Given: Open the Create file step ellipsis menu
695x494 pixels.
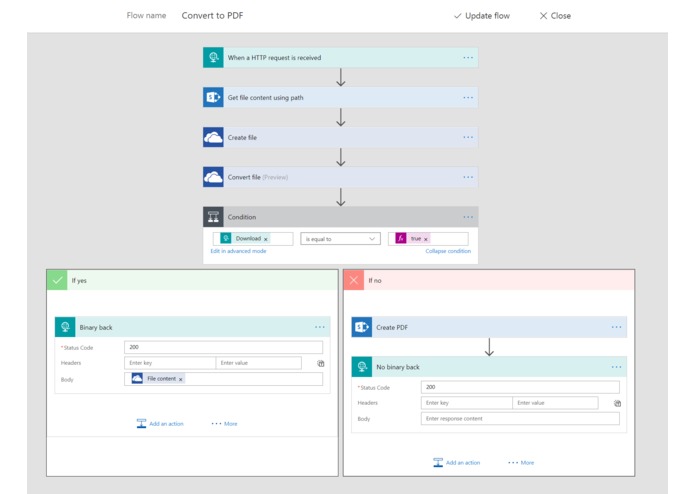Looking at the screenshot, I should pos(468,137).
